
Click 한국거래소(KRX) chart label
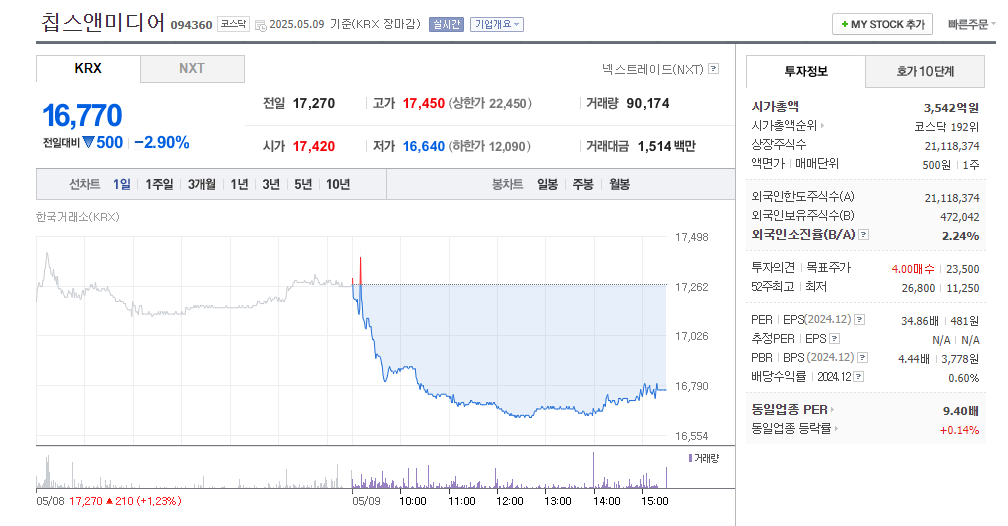78,217
